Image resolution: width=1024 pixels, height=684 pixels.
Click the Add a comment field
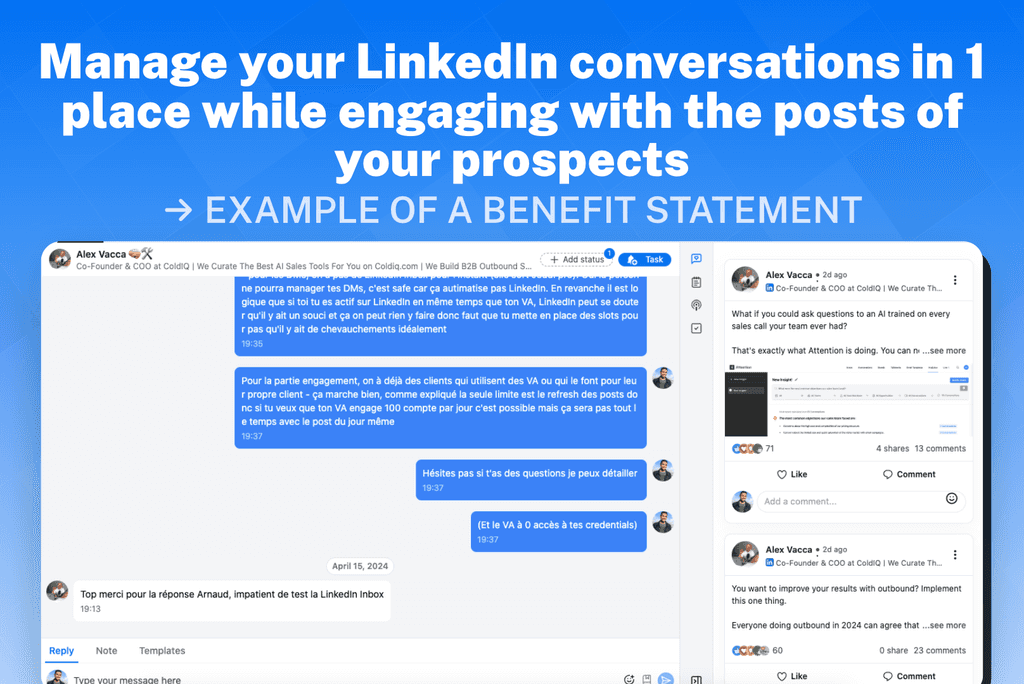coord(860,501)
